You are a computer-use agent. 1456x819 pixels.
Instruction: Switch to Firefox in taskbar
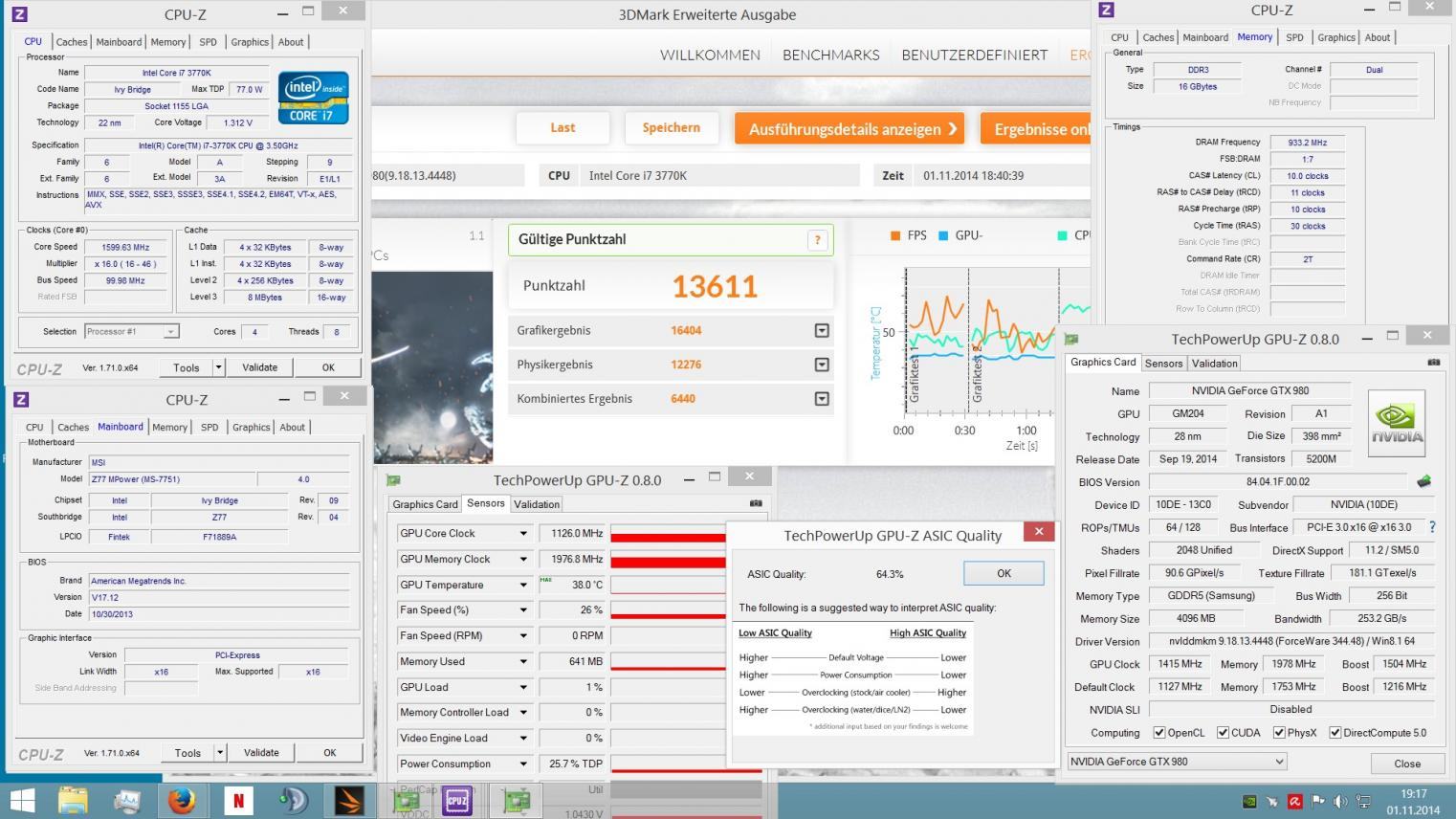pos(182,800)
